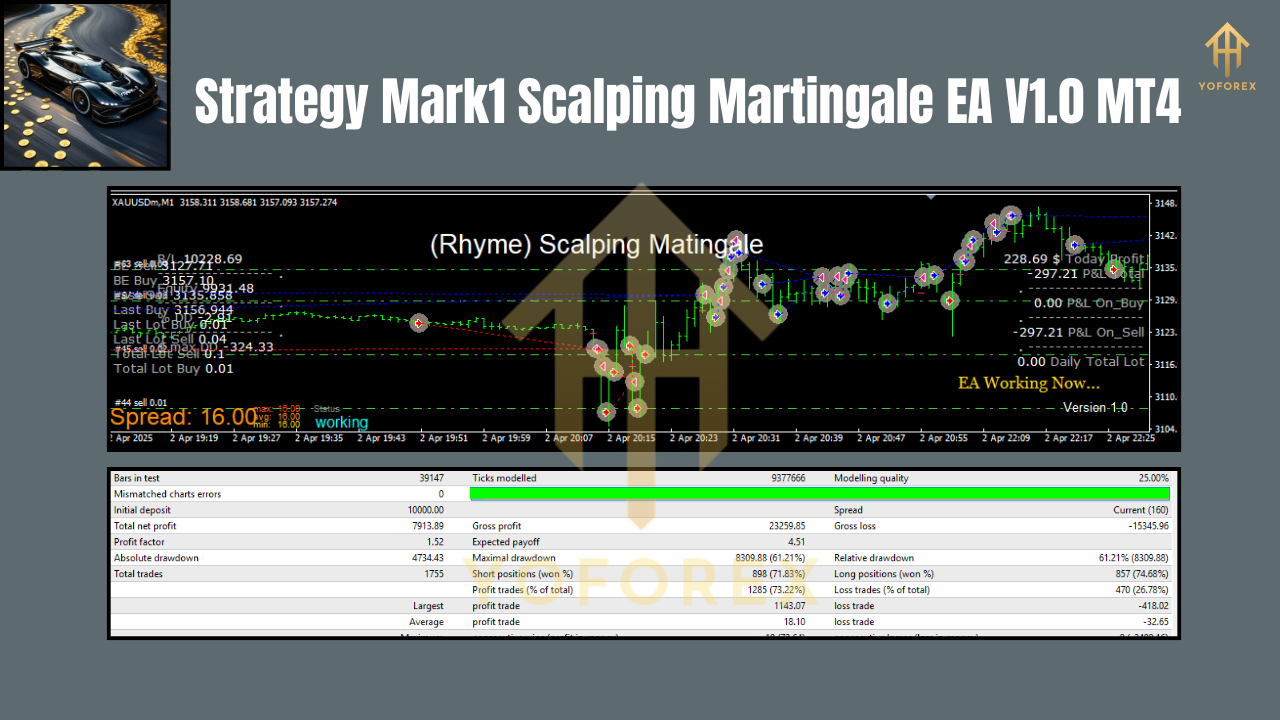Screen dimensions: 1280x720
Task: Click the 'Version 1.0' label
Action: [x=1097, y=407]
